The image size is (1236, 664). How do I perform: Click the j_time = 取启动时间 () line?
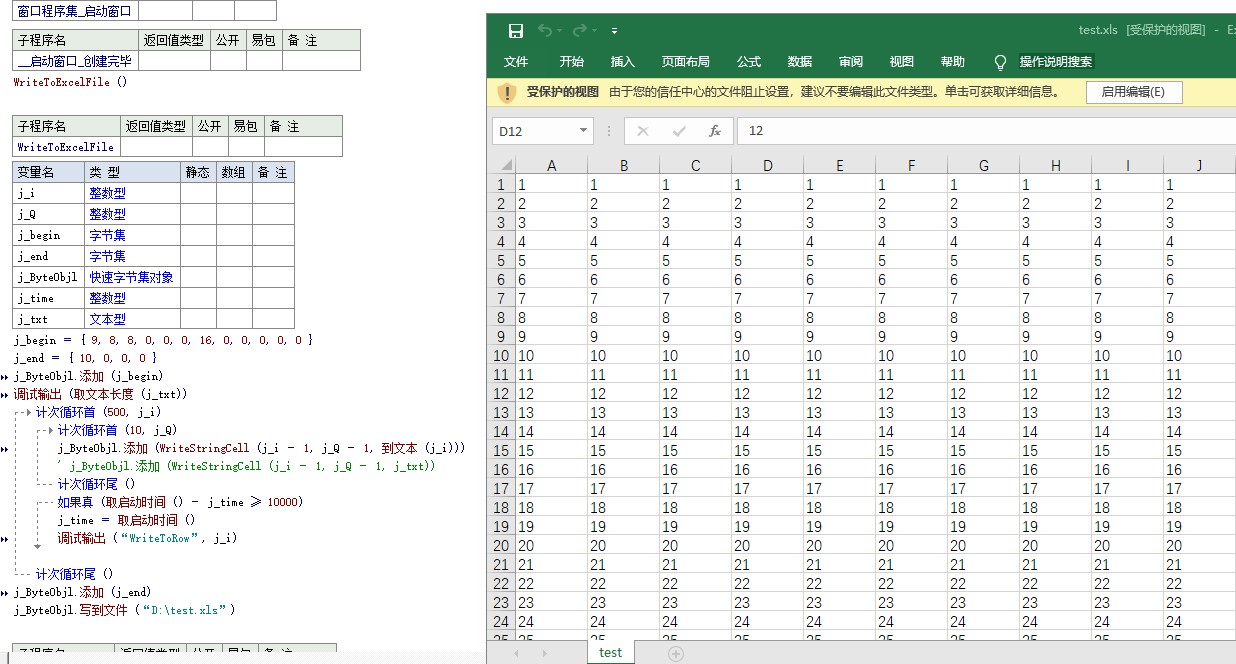coord(126,520)
